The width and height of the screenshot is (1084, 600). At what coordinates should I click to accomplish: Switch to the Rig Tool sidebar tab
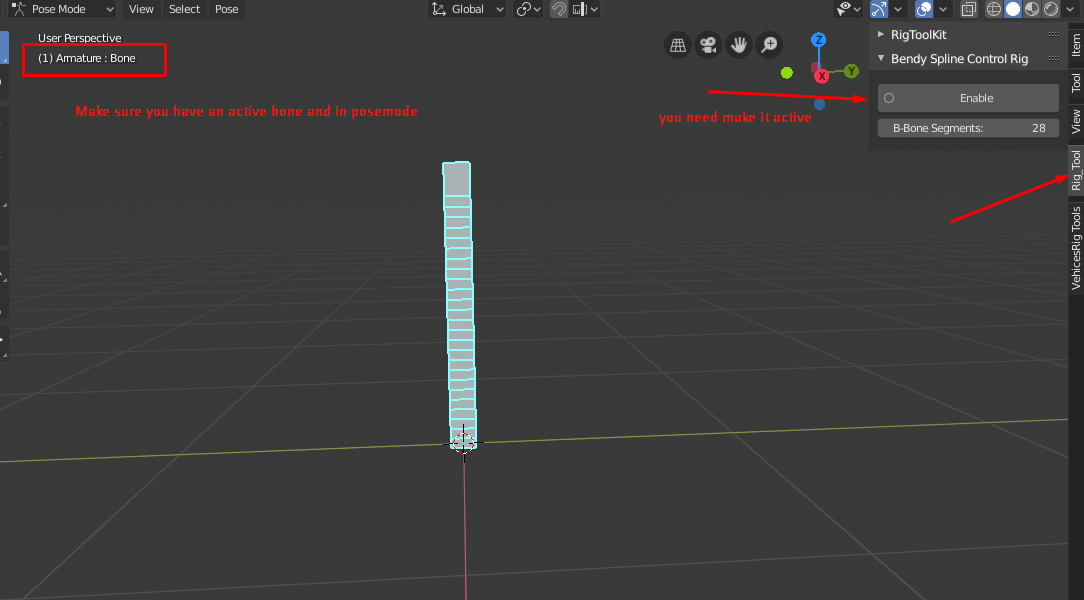(1075, 171)
